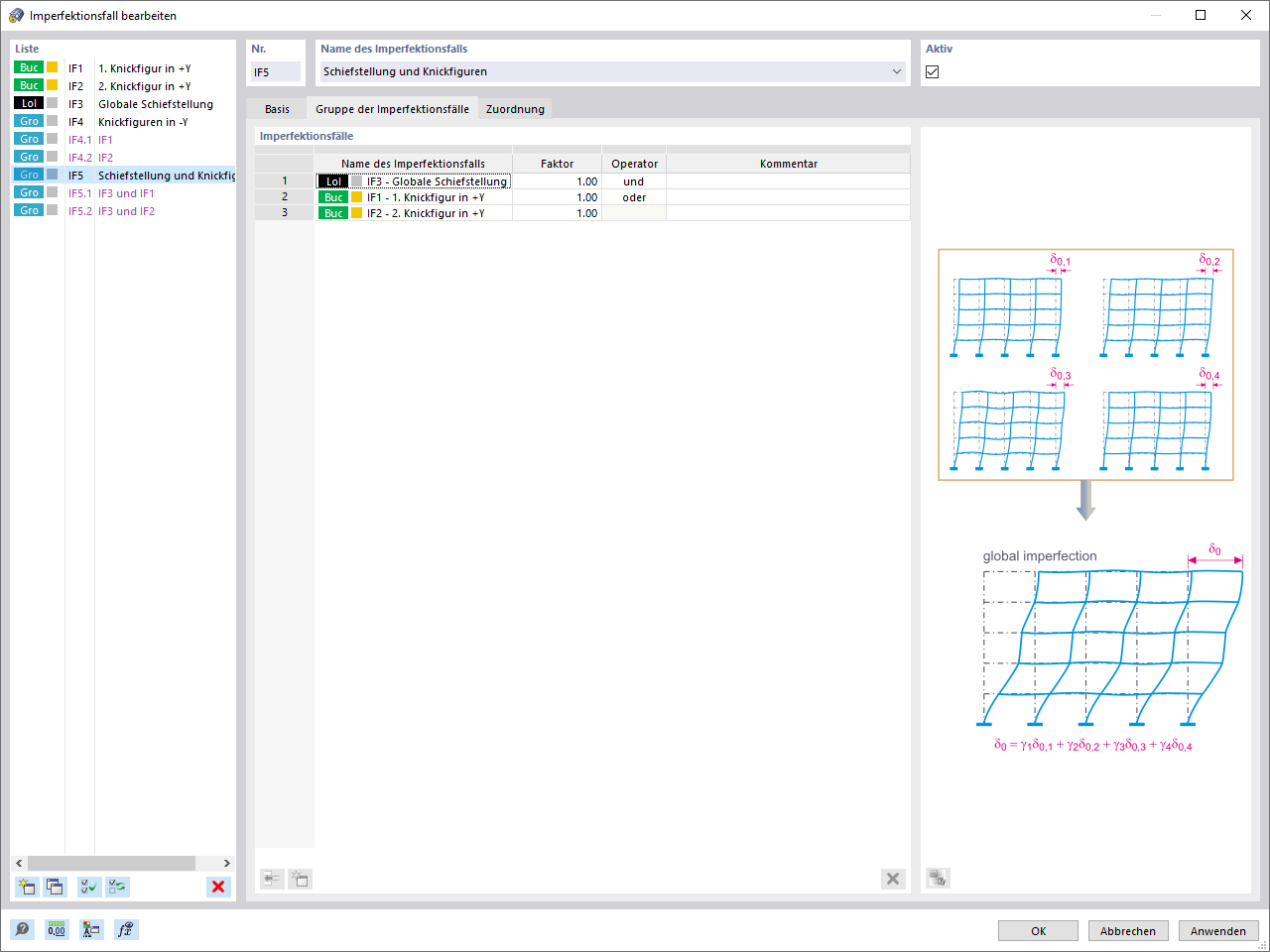Click the Faktor 1.00 cell in row 3
This screenshot has height=952, width=1270.
point(557,213)
